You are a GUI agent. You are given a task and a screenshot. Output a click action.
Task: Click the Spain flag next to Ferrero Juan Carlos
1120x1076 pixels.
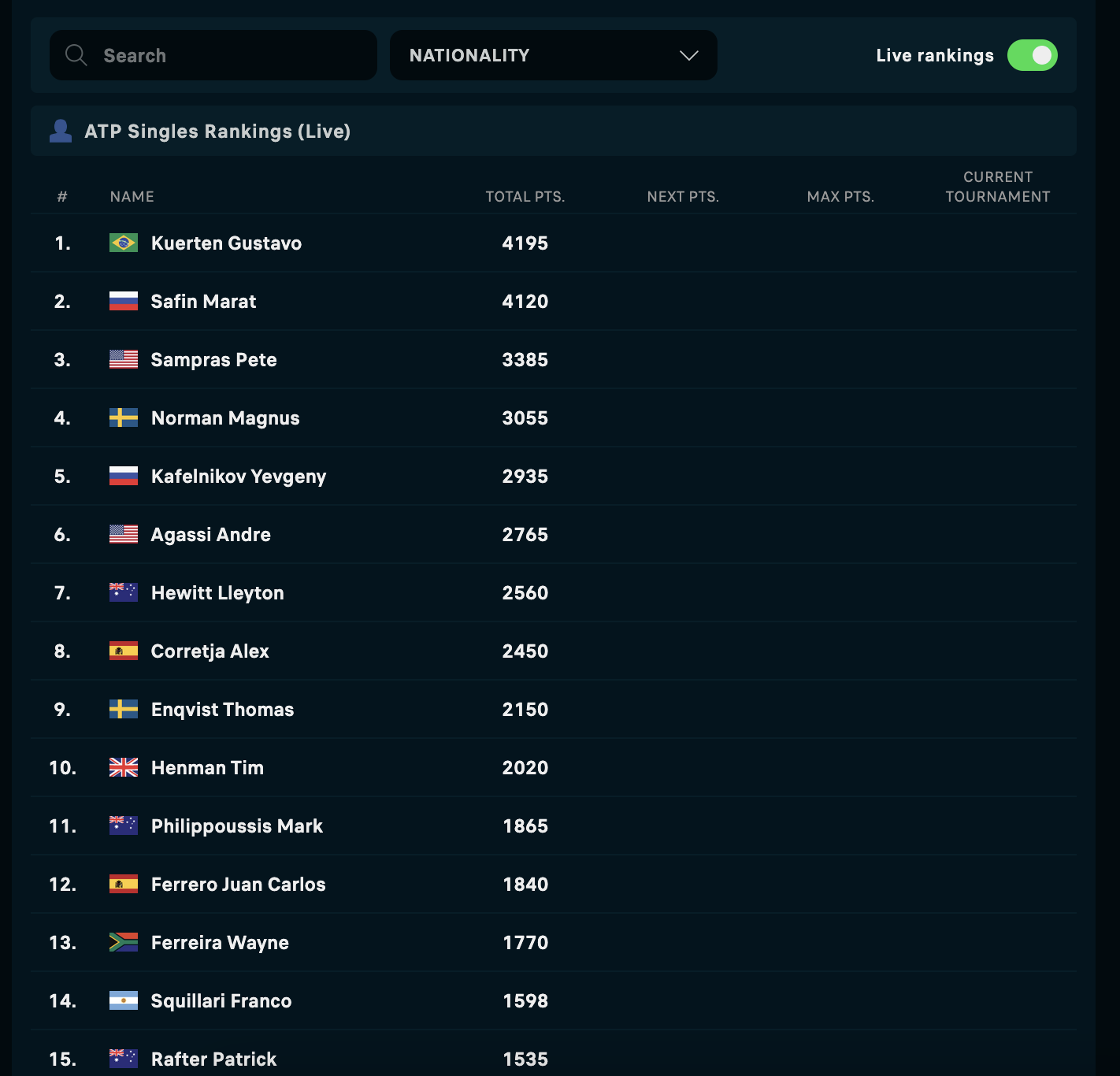(x=124, y=884)
